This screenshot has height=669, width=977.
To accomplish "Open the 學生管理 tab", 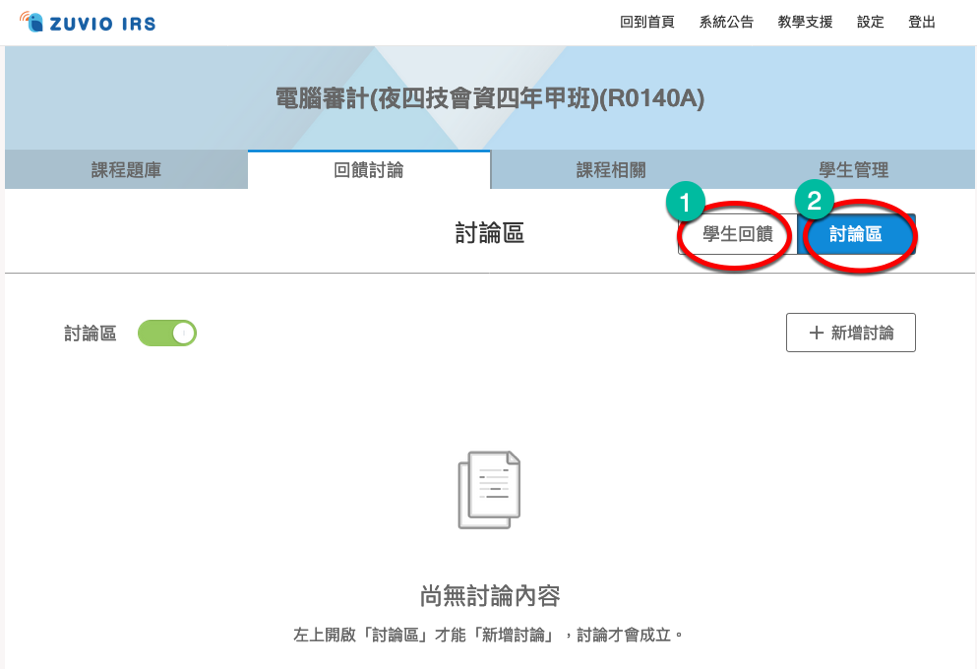I will (854, 169).
